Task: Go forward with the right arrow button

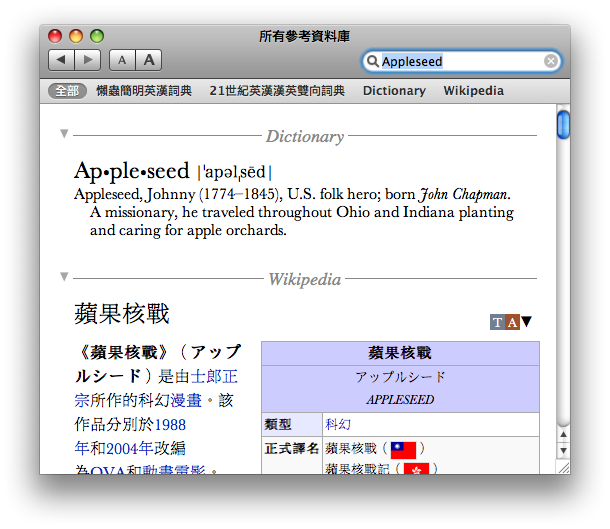Action: (x=88, y=60)
